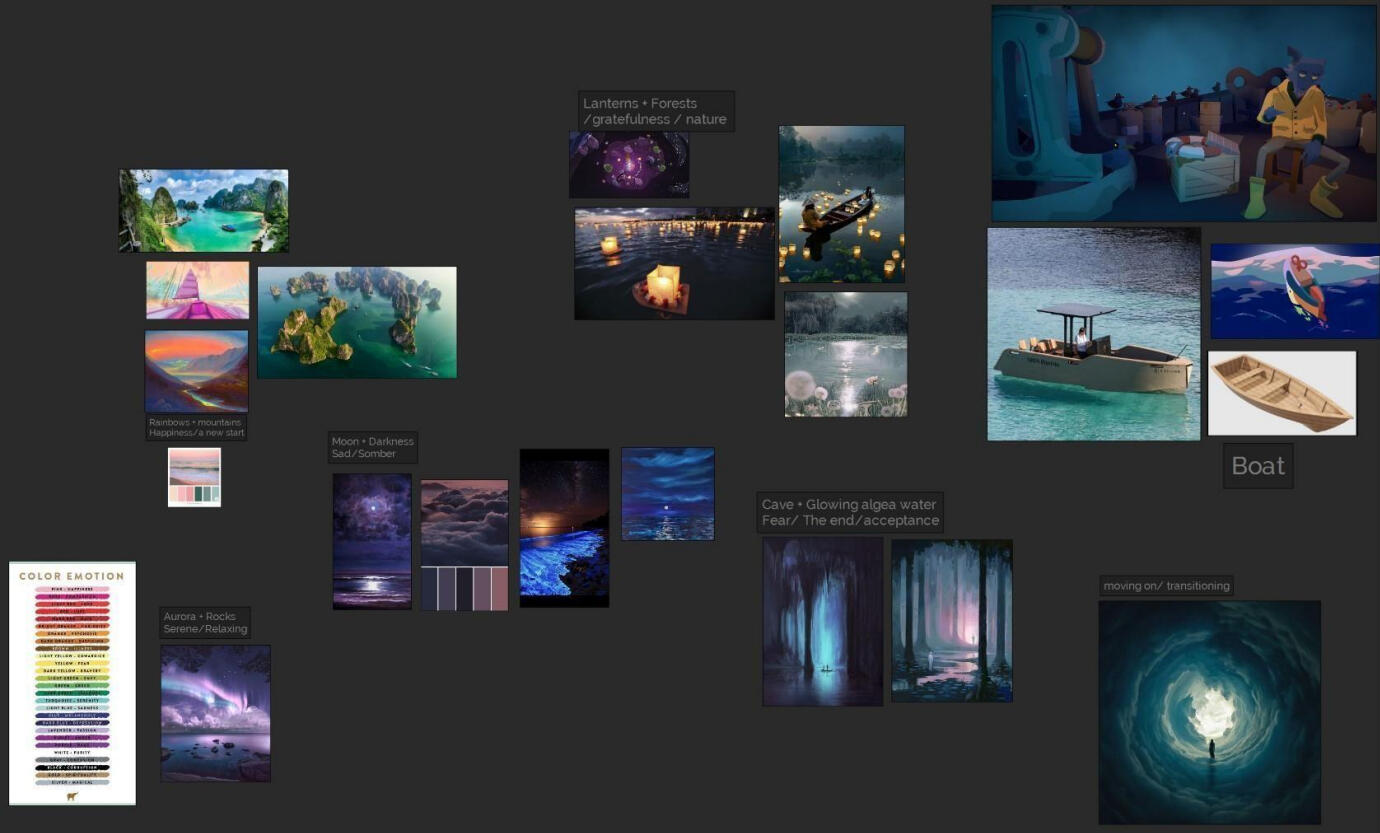
Task: Click the Moon + Darkness Sad/Somber note
Action: [371, 447]
